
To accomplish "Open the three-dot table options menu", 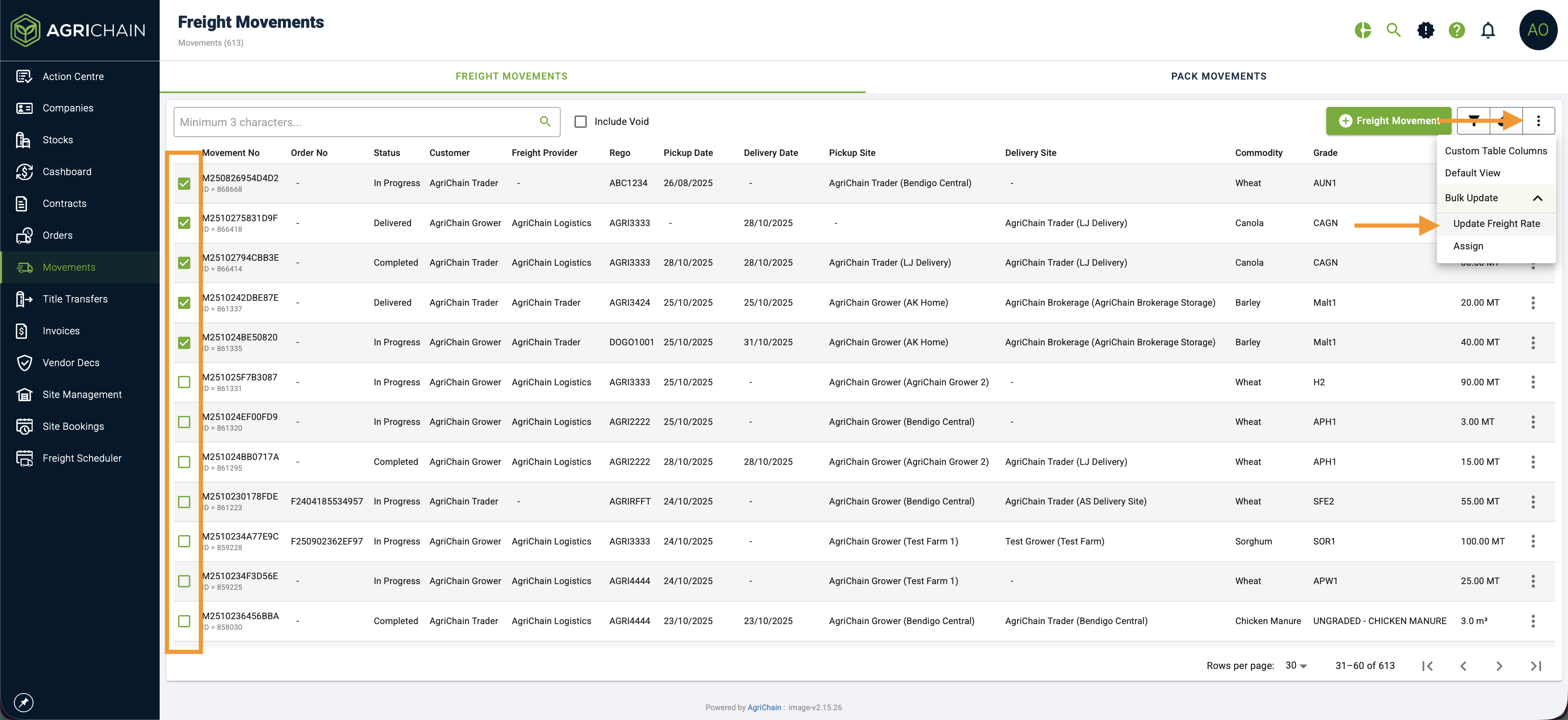I will tap(1538, 120).
